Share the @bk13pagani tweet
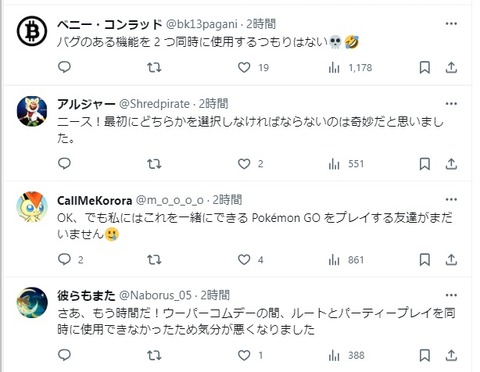 451,68
